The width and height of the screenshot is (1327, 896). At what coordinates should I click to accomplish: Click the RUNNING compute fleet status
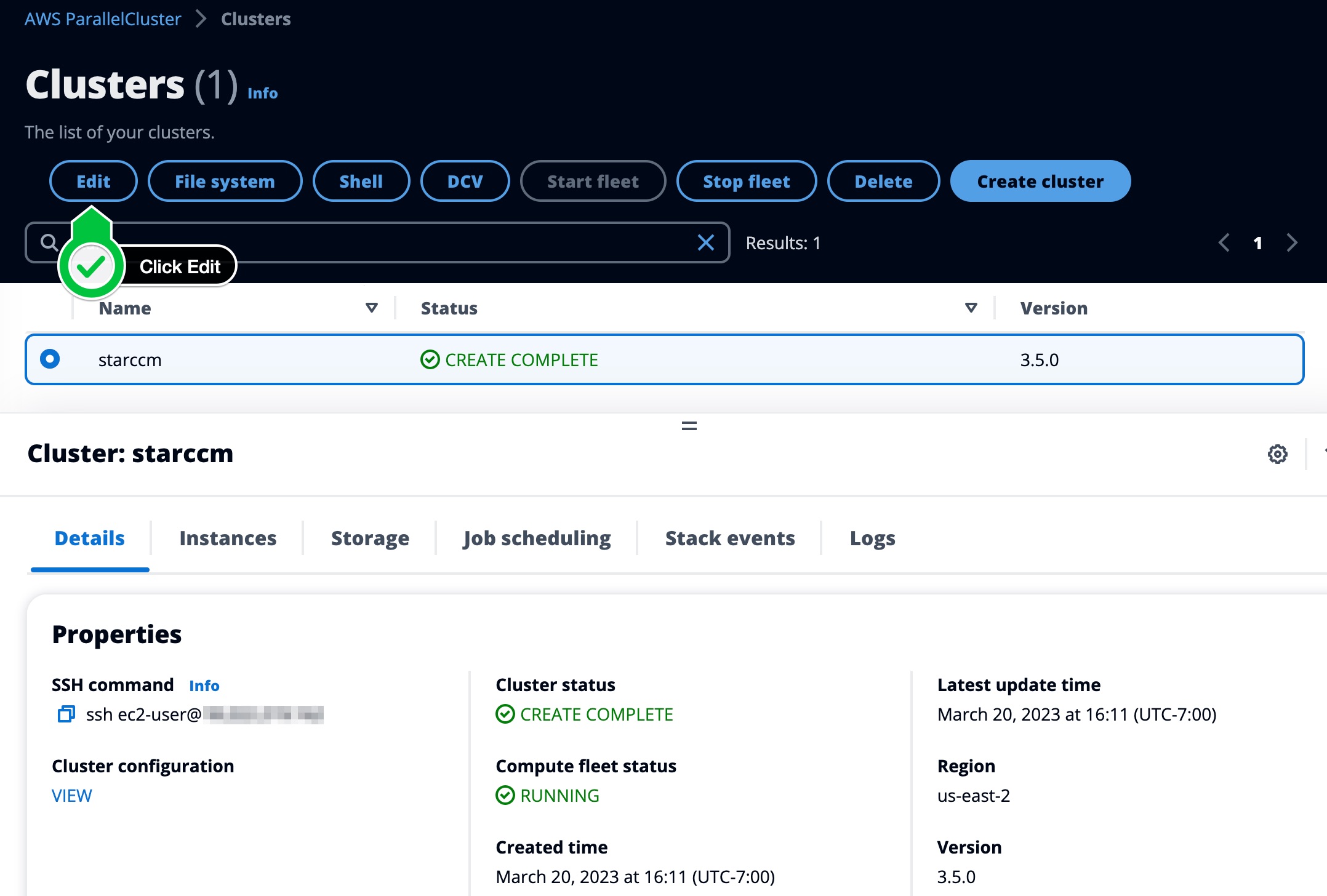(x=547, y=796)
